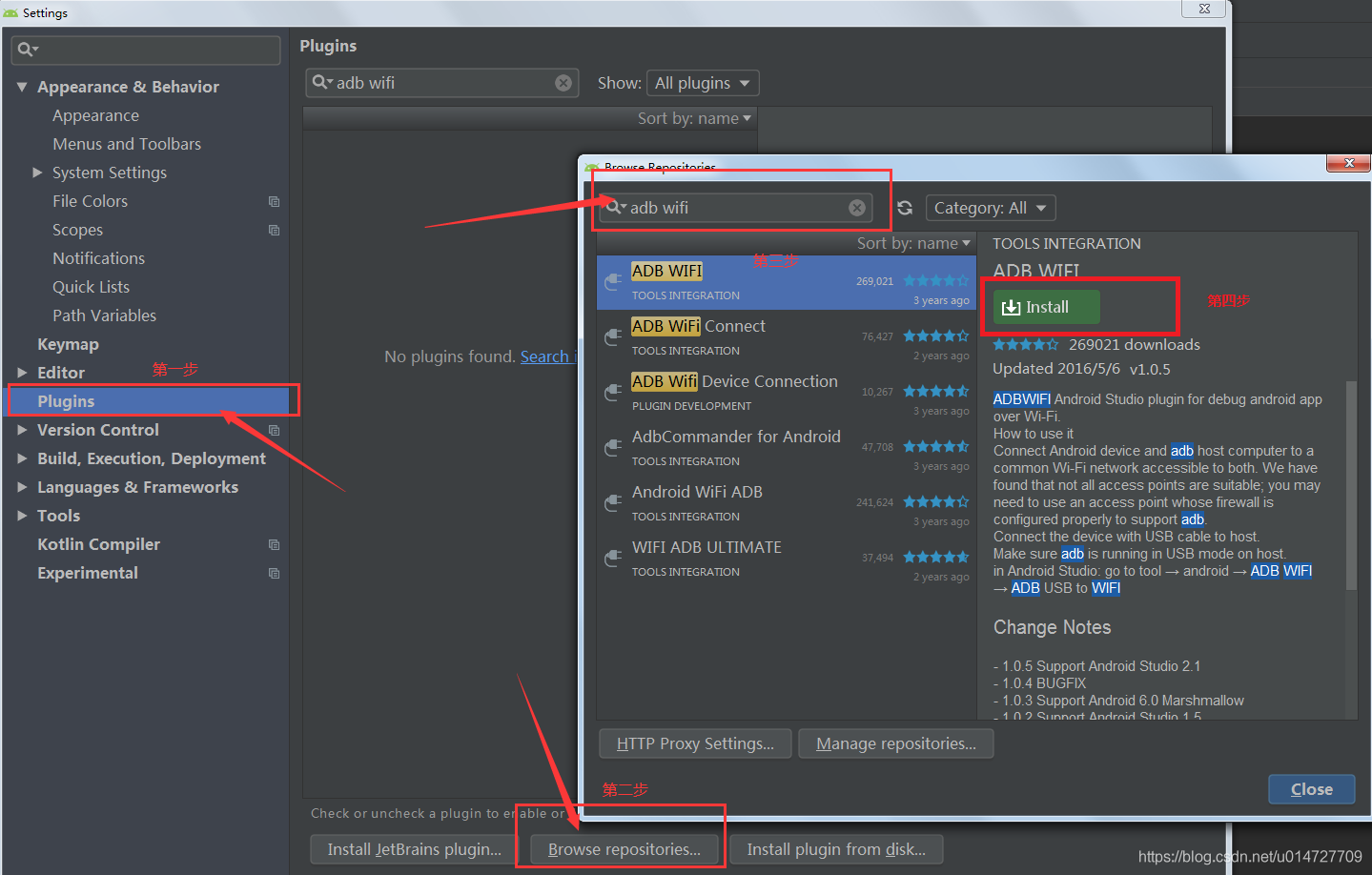Expand the Tools settings node

point(22,516)
